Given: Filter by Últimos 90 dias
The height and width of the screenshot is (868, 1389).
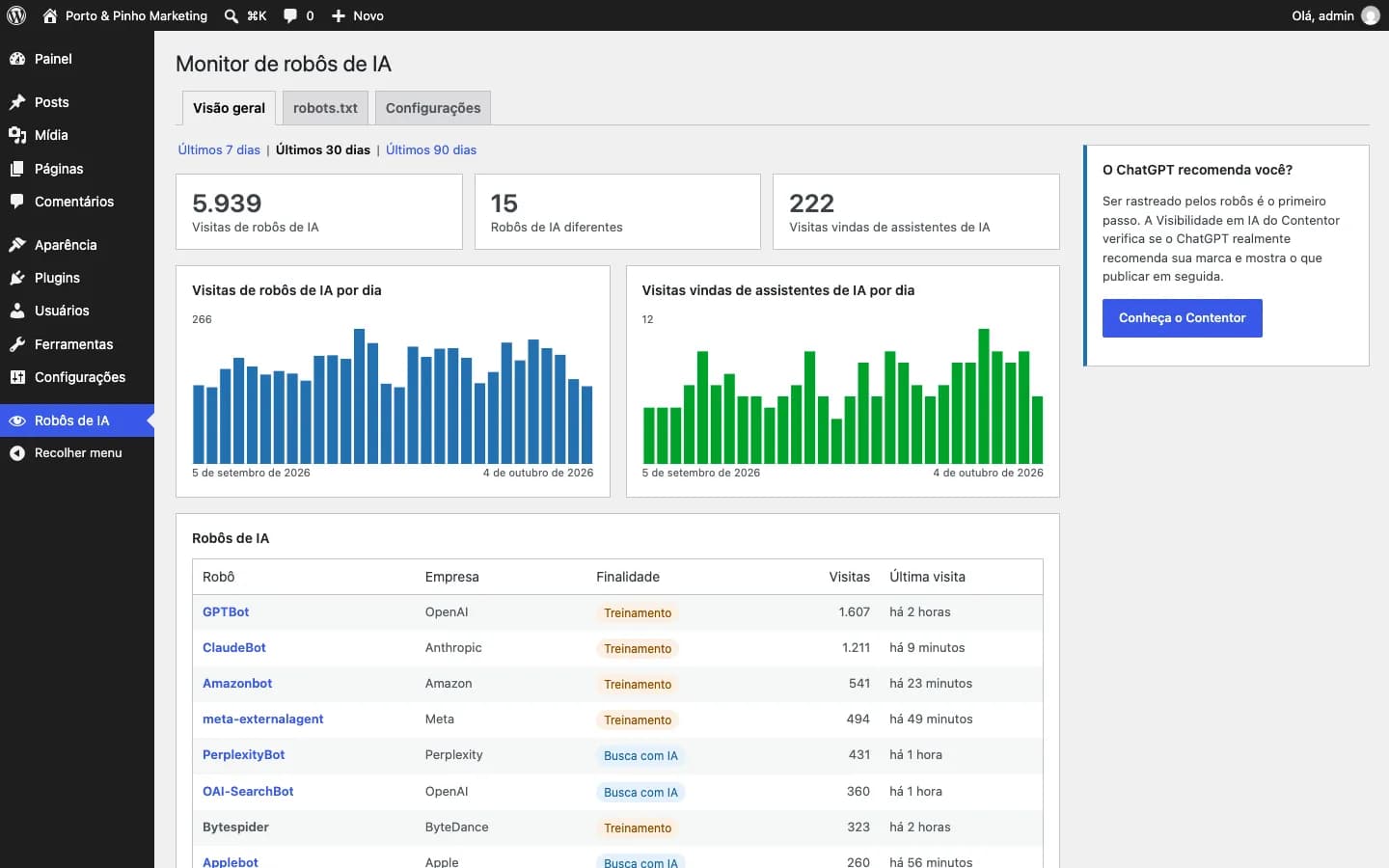Looking at the screenshot, I should click(431, 149).
